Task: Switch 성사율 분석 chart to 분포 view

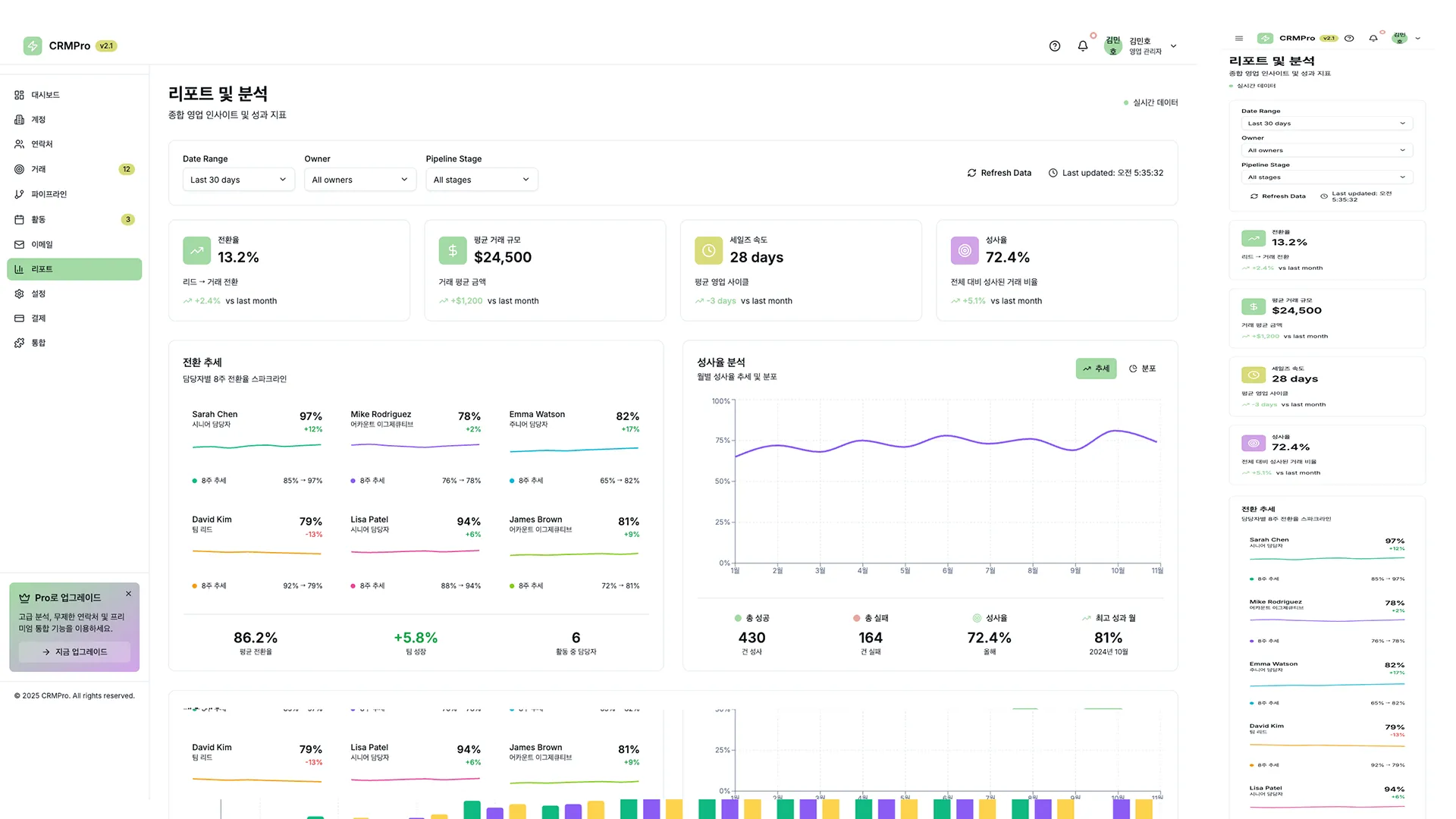Action: (1142, 369)
